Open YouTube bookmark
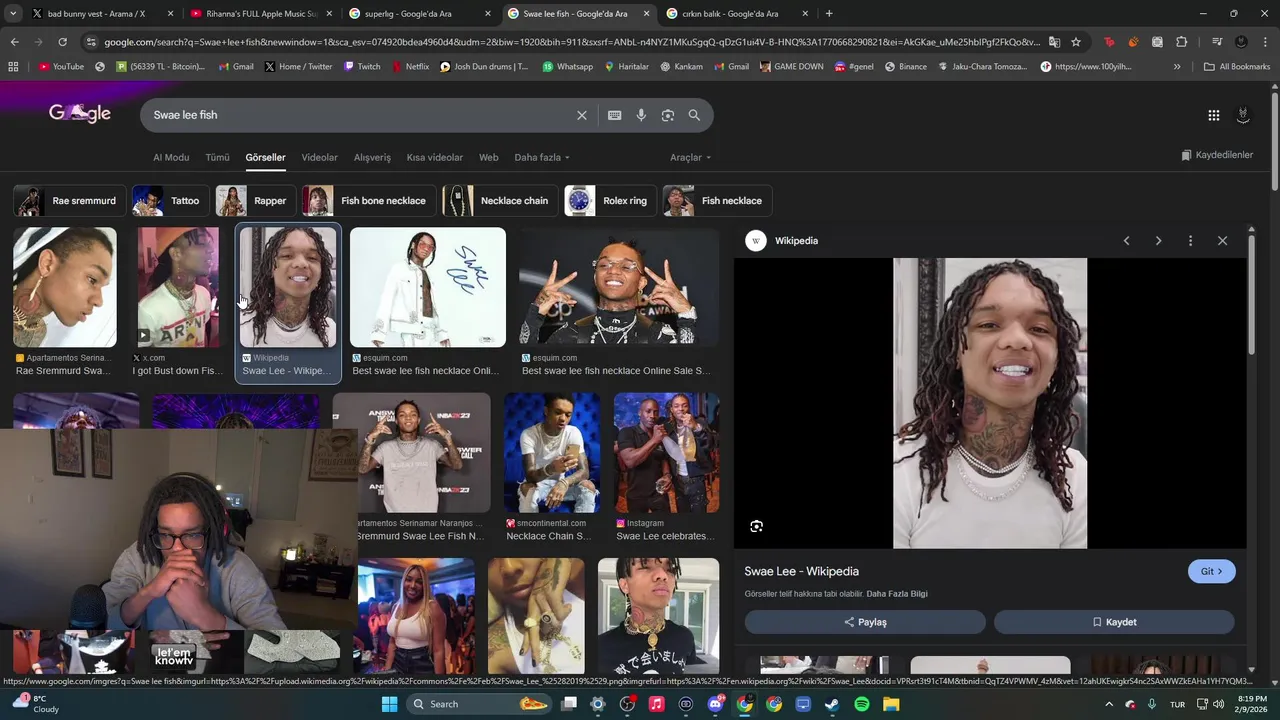 tap(61, 67)
